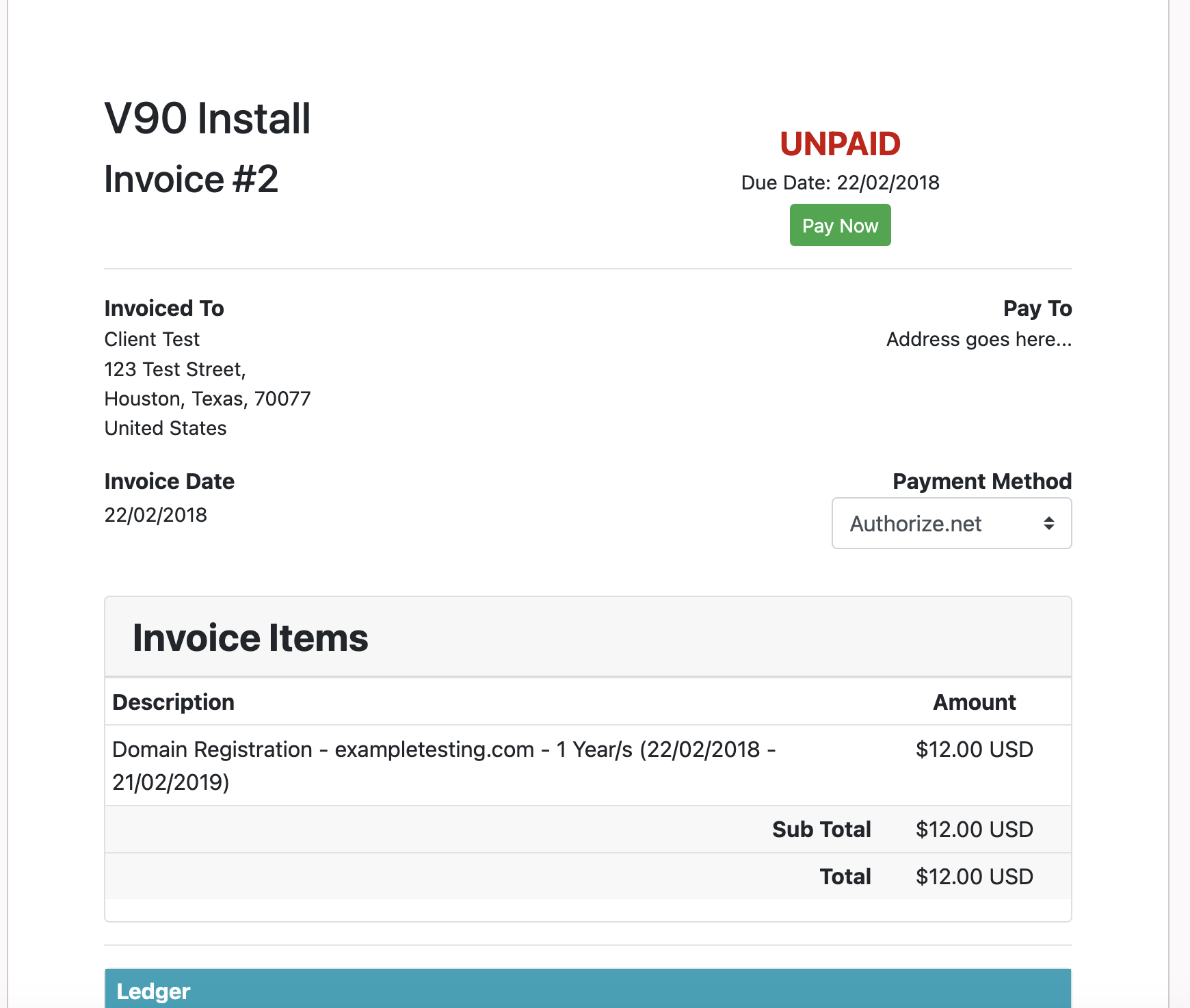Click the invoice date value under Invoice Date
Screen dimensions: 1190x1008
(155, 515)
